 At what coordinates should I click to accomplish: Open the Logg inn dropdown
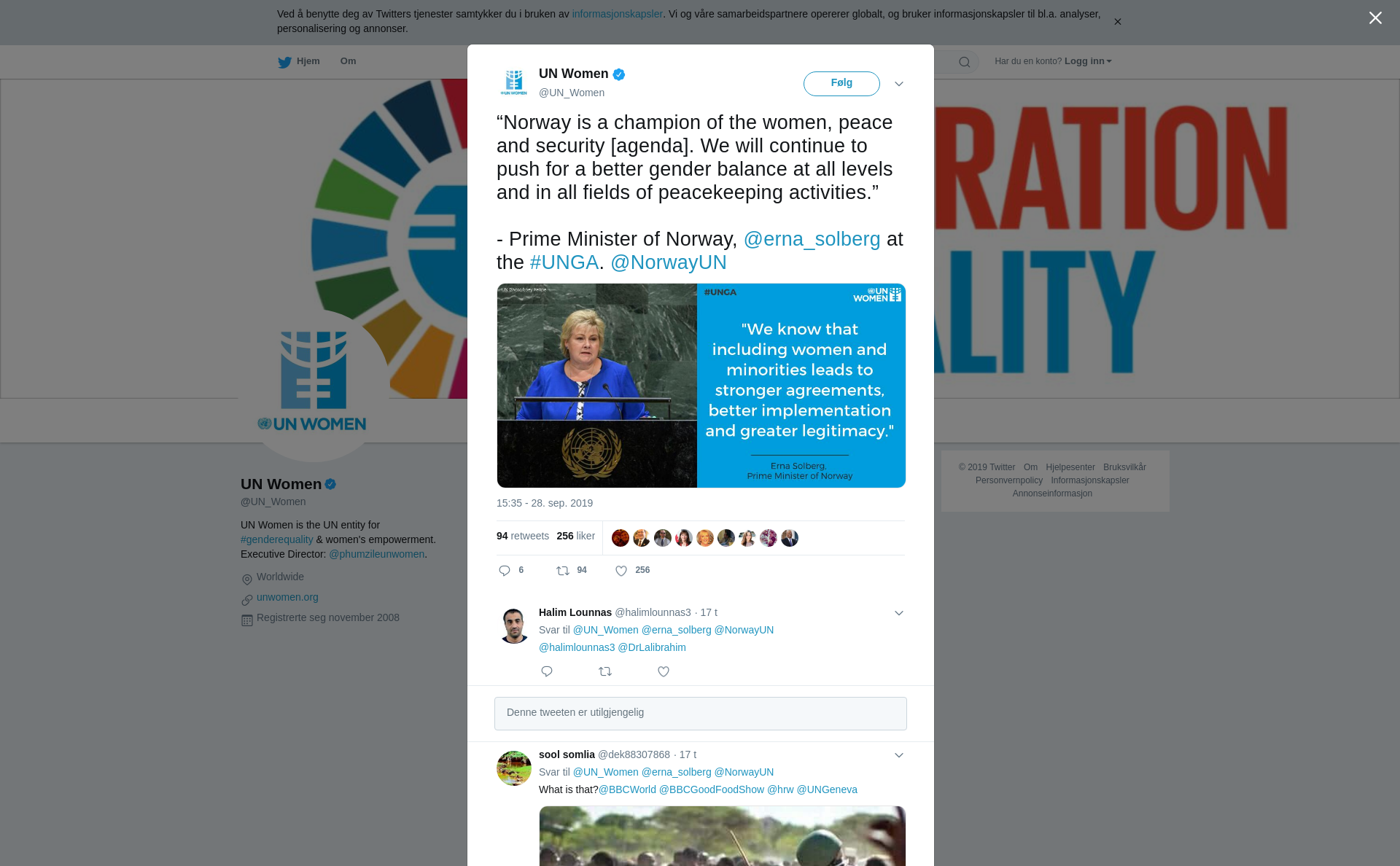tap(1088, 61)
